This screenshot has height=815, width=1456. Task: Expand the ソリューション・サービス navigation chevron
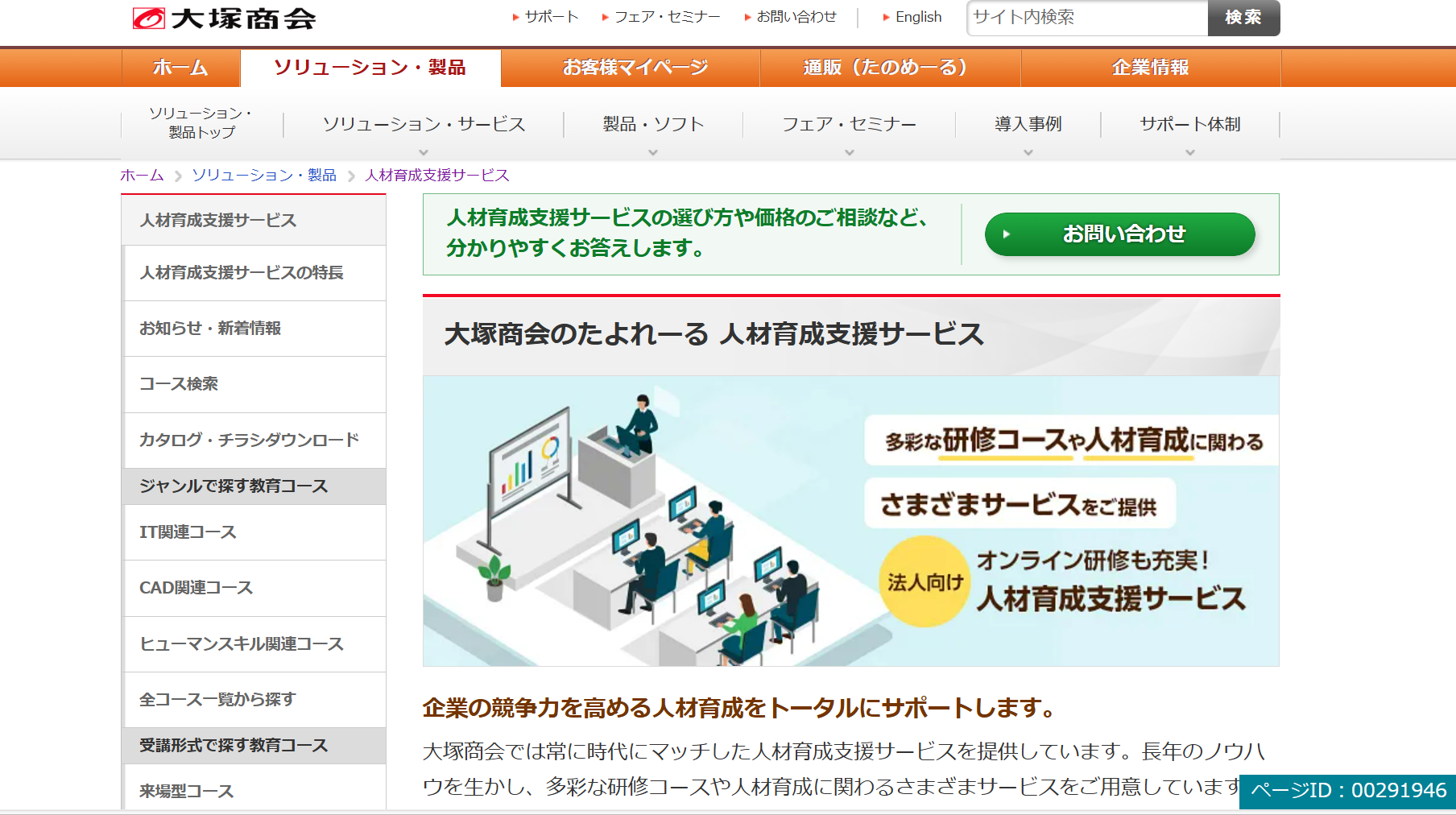pos(424,151)
